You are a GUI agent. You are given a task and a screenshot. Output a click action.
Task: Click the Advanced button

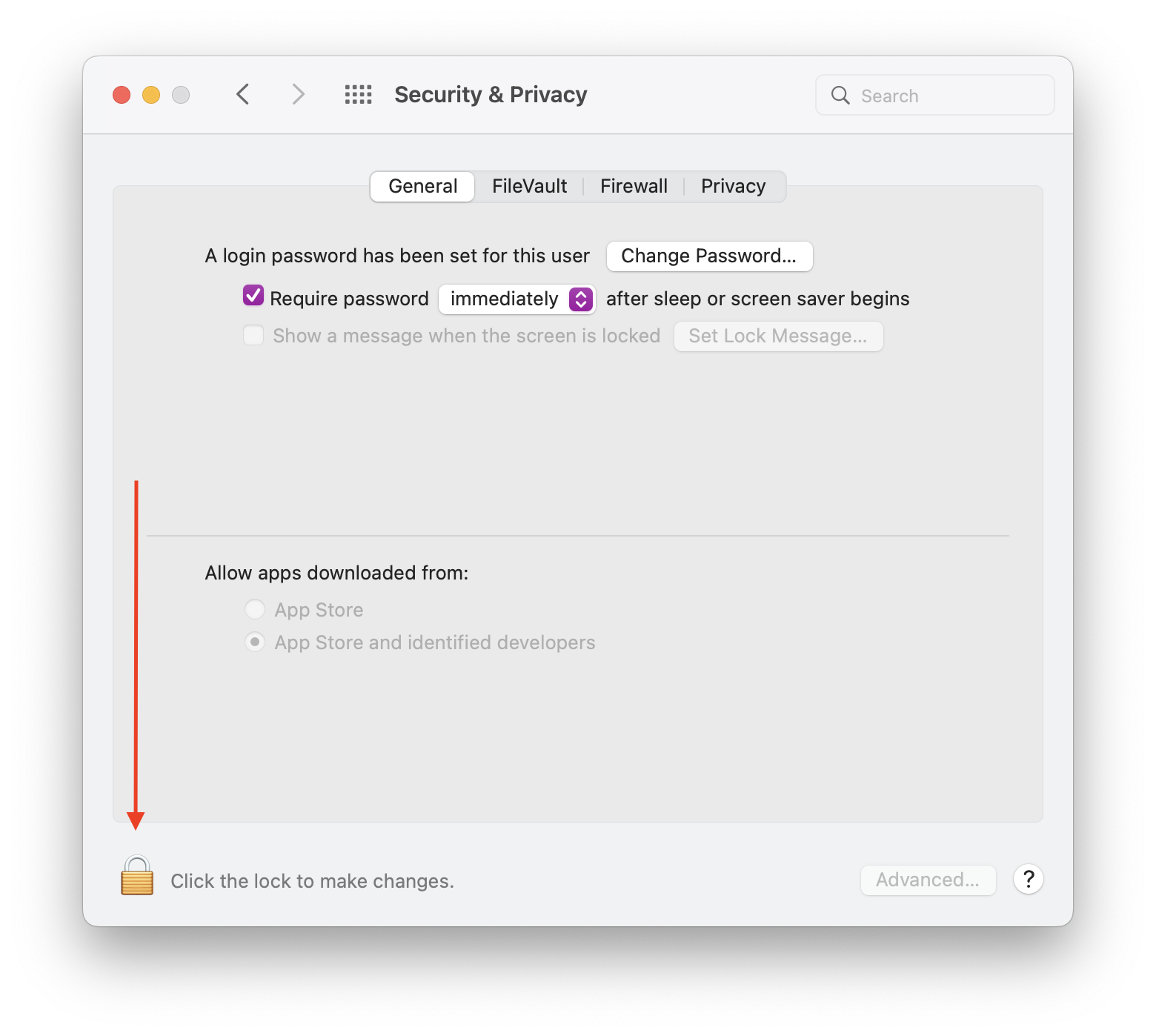point(928,880)
